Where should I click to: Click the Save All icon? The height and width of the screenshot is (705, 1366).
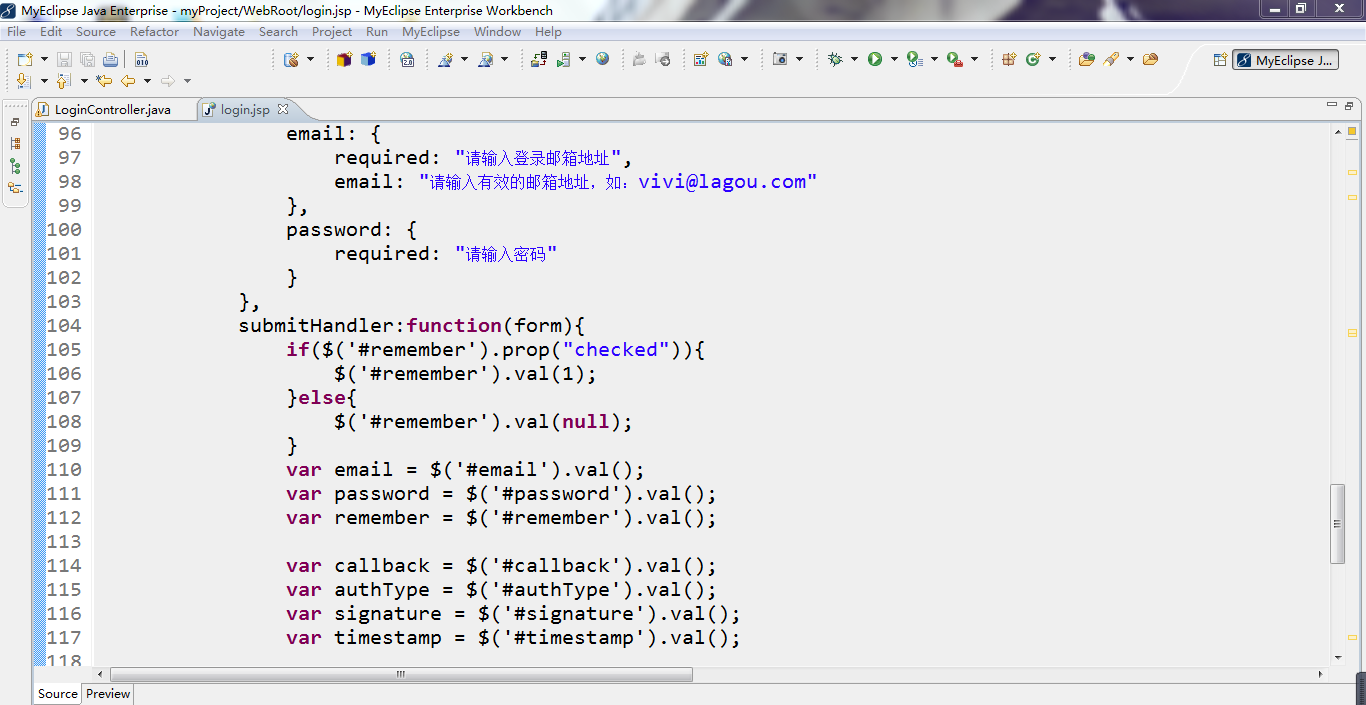[x=86, y=60]
